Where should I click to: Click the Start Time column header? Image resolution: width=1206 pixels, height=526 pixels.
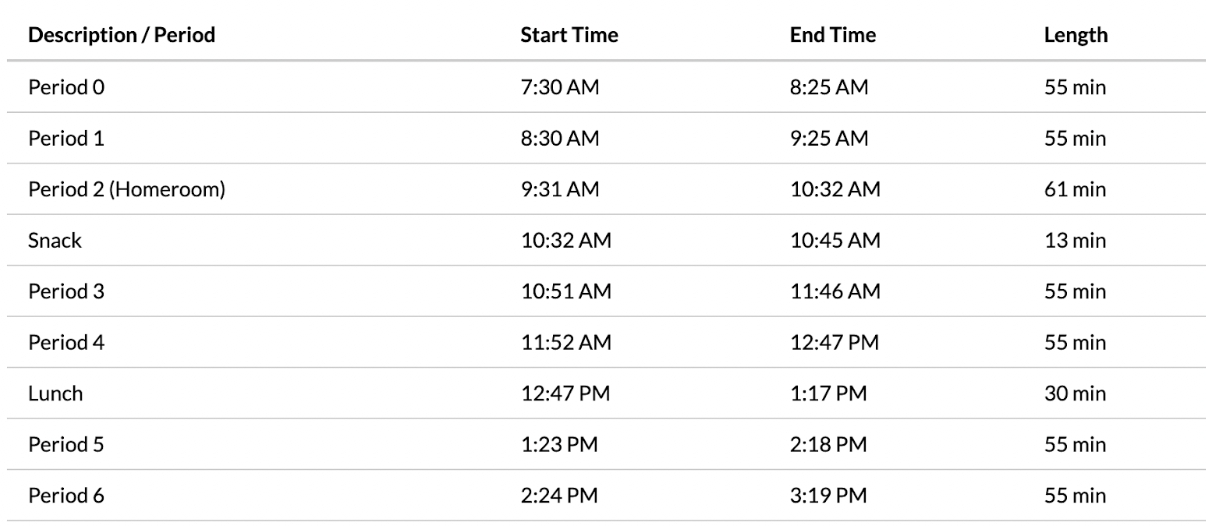[569, 35]
